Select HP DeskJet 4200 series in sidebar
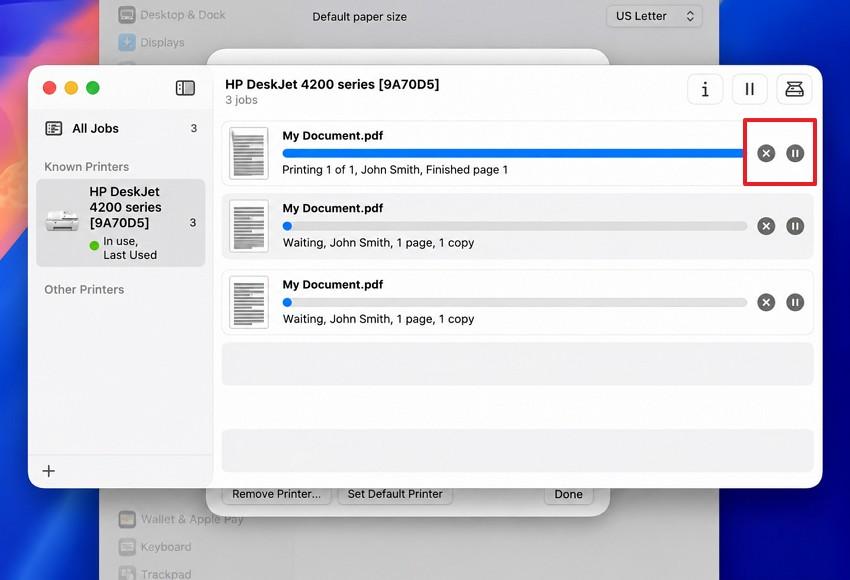 pos(121,223)
